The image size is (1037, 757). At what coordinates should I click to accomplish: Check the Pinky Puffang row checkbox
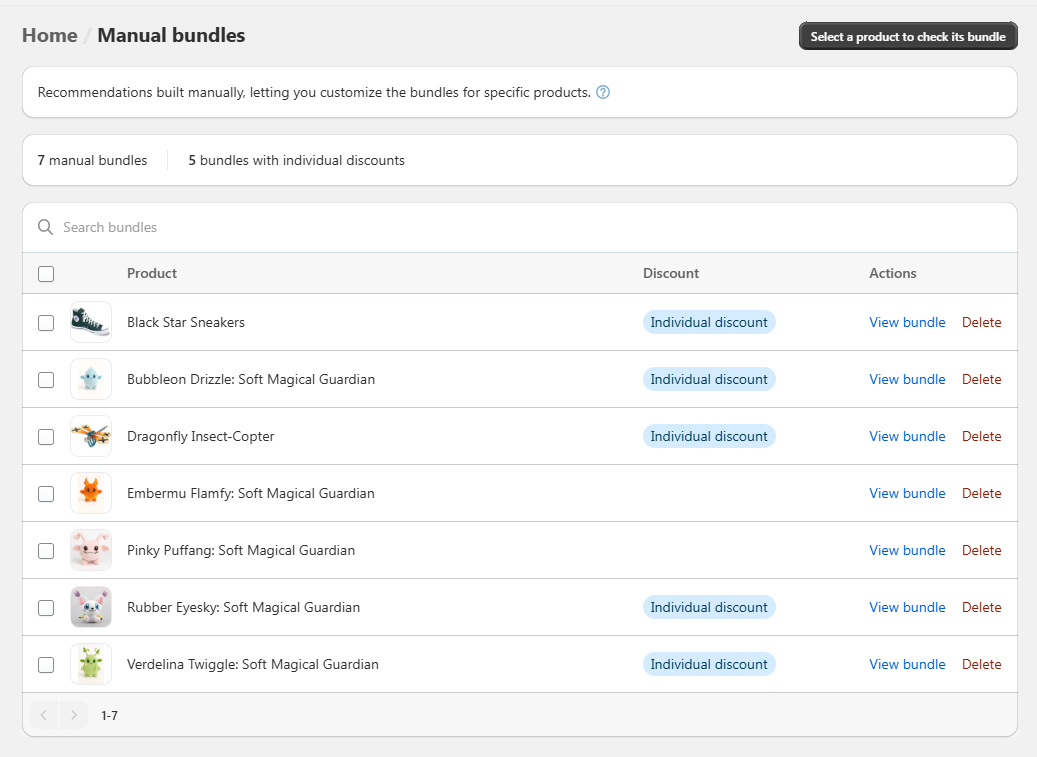point(46,551)
